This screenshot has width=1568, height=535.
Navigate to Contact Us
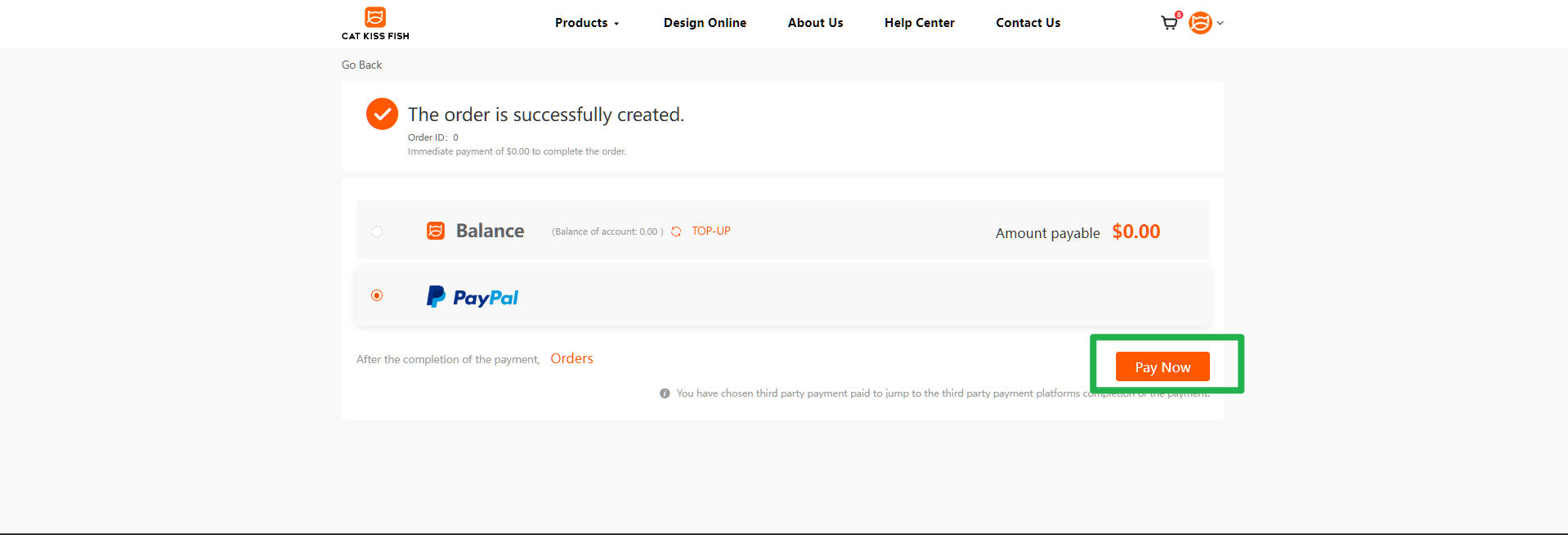pos(1028,23)
